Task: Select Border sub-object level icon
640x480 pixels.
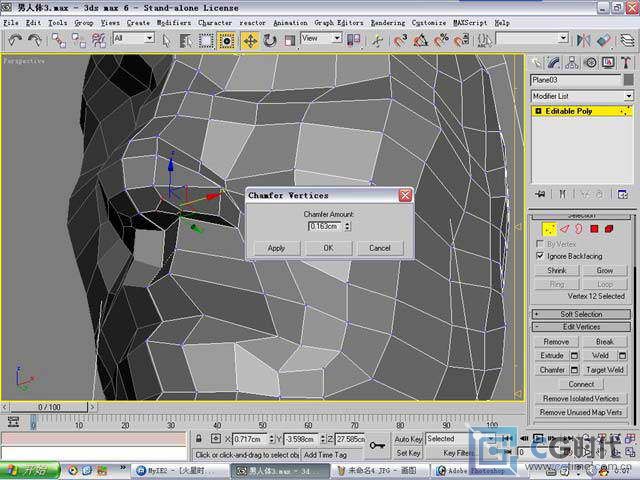Action: 579,229
